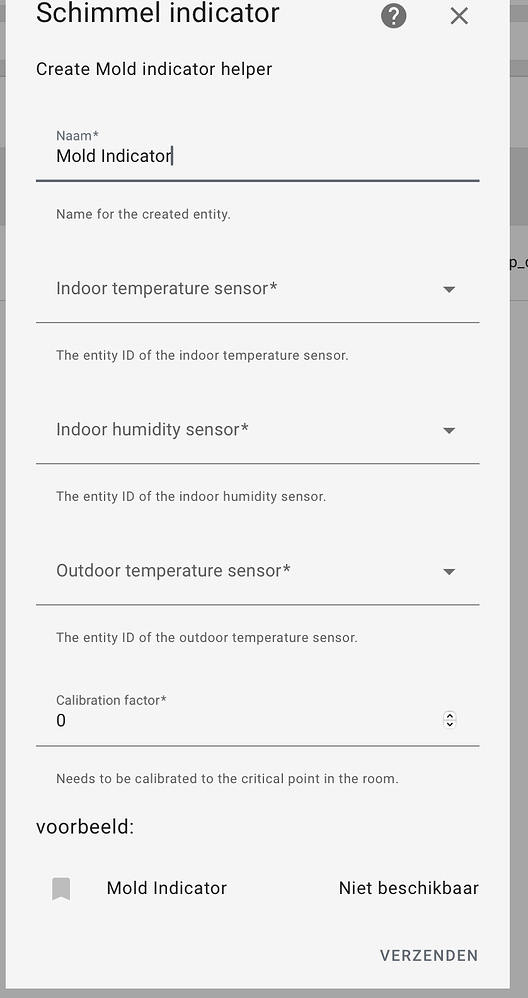Screen dimensions: 528x998
Task: Focus the Calibration factor number field
Action: [258, 717]
